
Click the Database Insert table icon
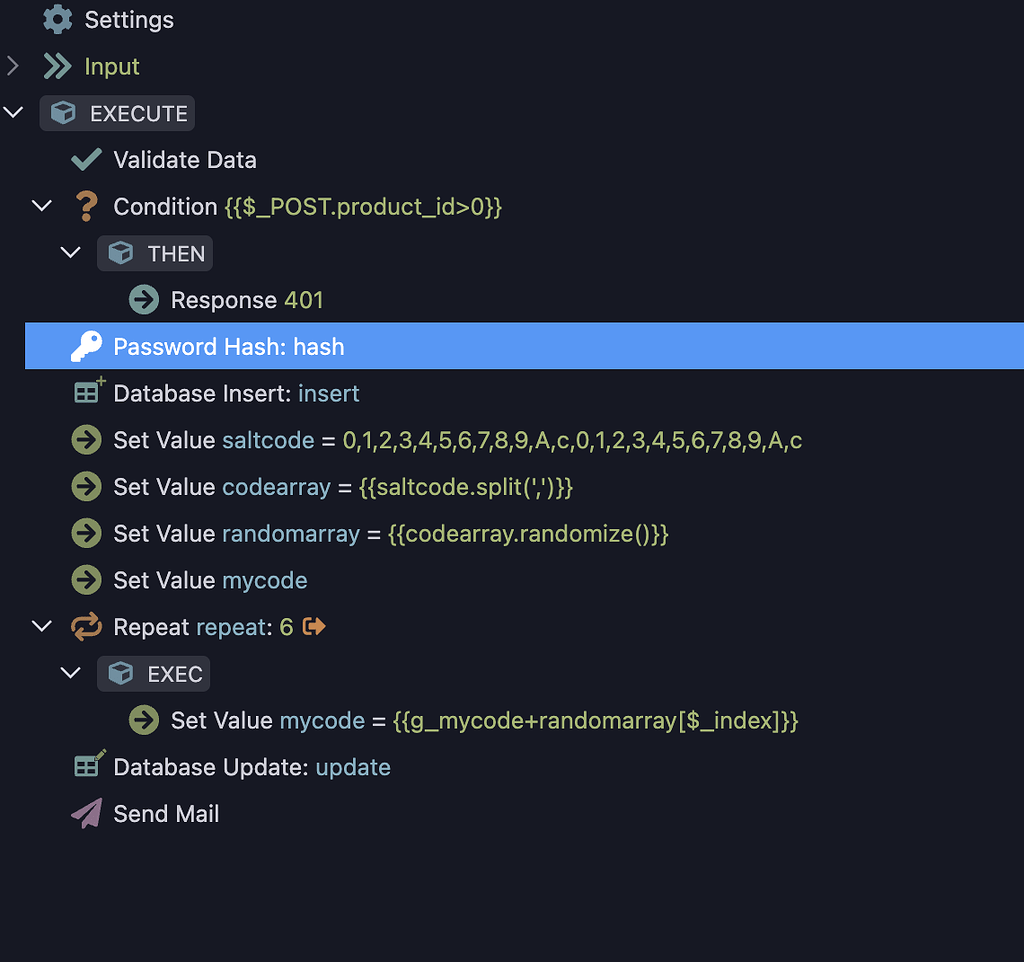[x=88, y=392]
